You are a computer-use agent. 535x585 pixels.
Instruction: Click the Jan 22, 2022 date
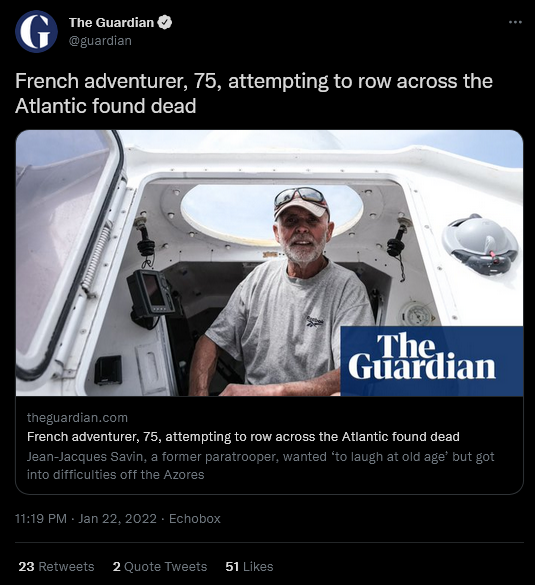[x=117, y=519]
